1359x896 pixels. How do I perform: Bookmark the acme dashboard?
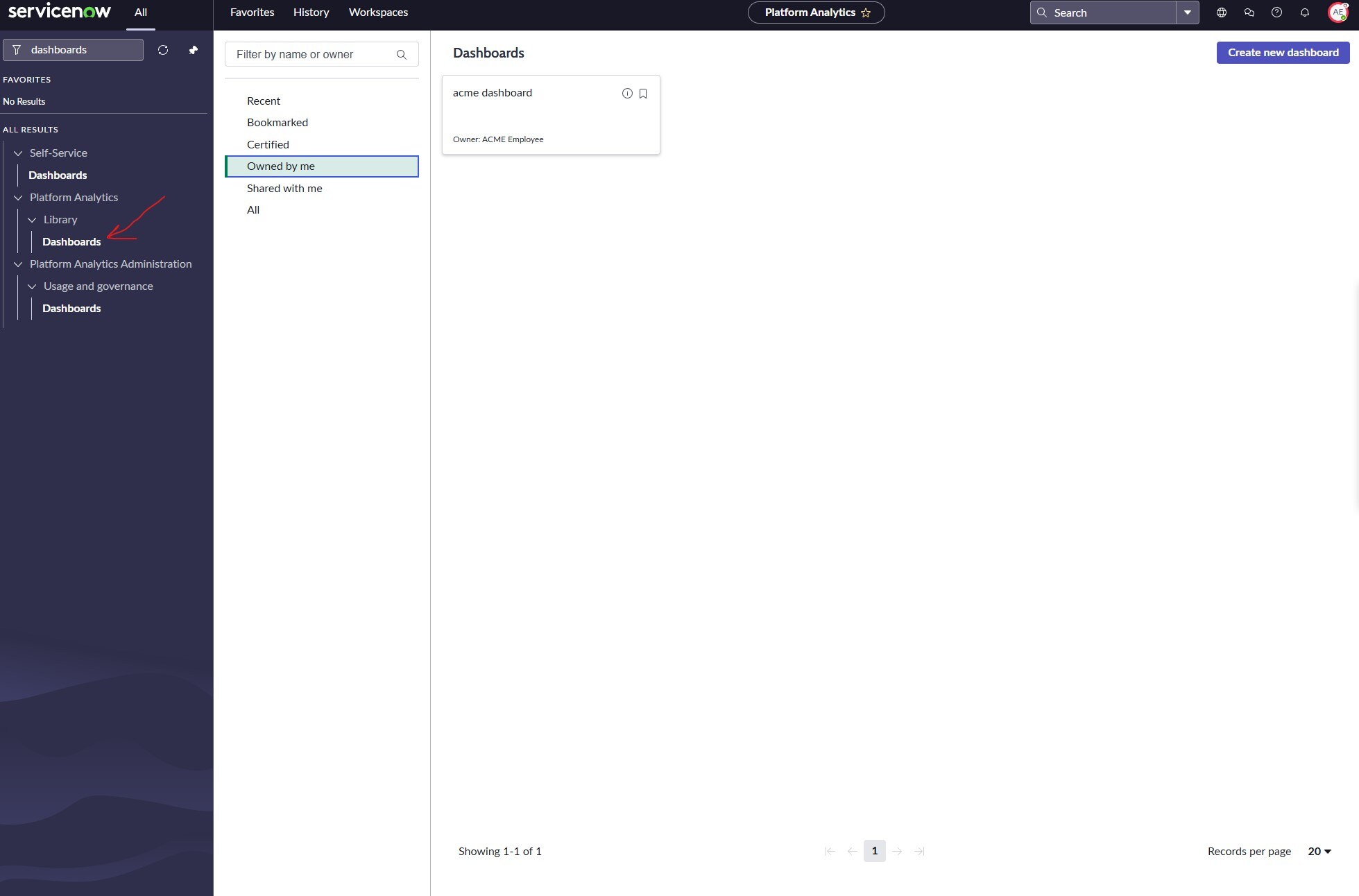click(x=642, y=94)
